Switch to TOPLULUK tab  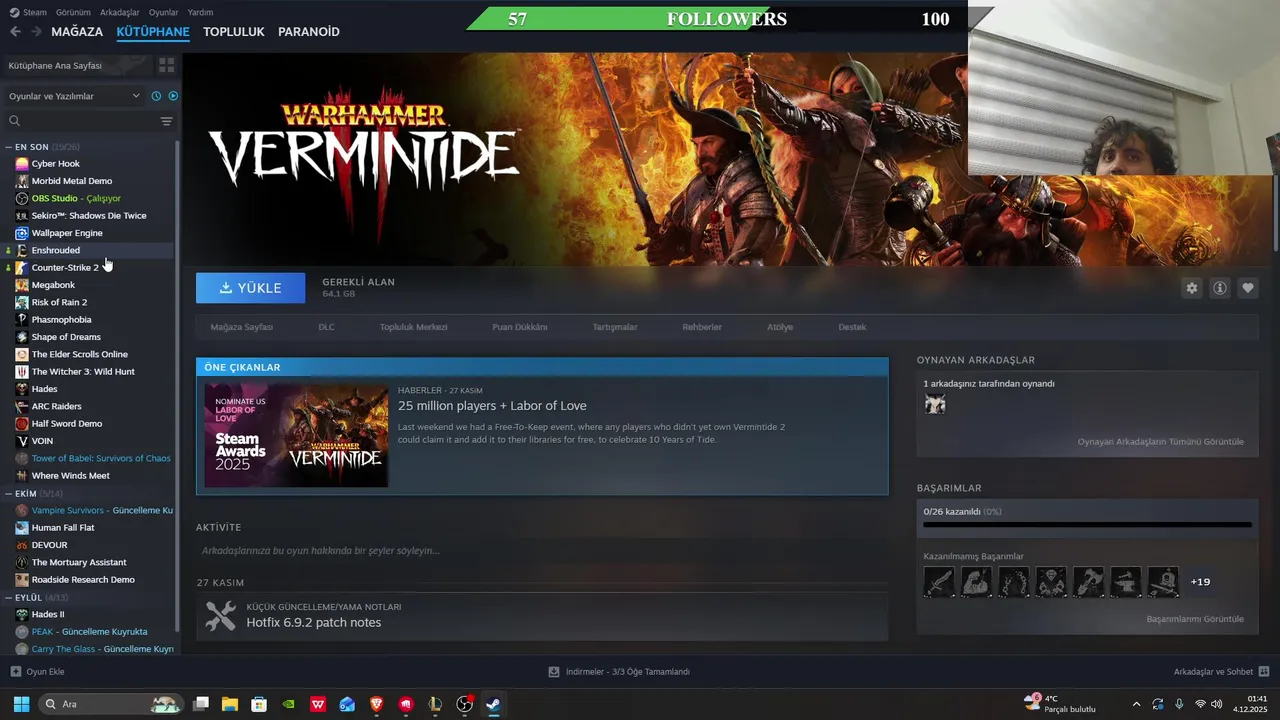pyautogui.click(x=234, y=32)
